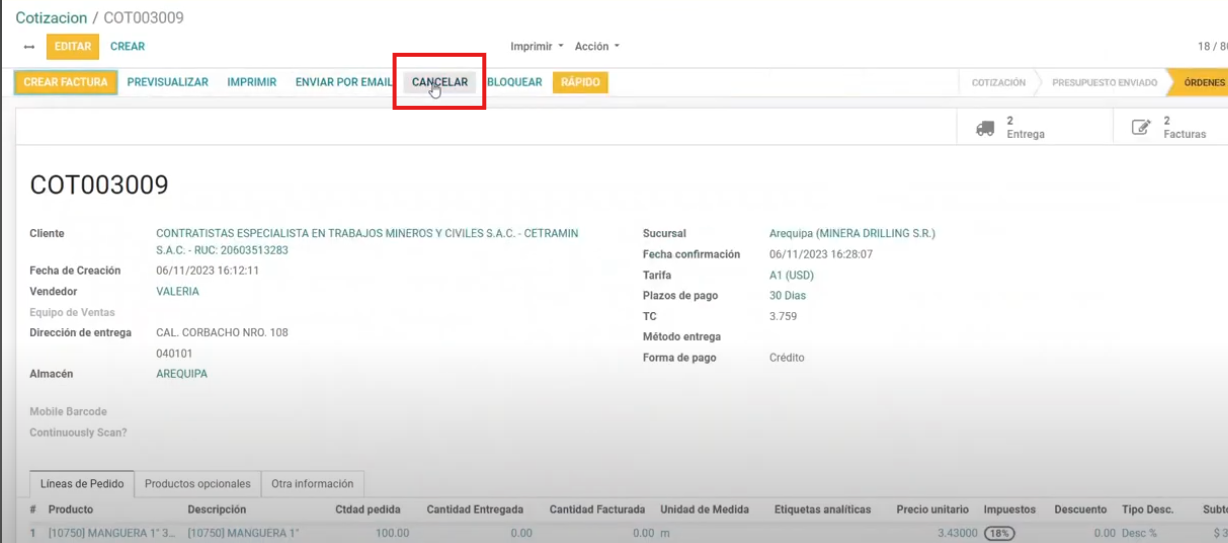Click the double-arrow icon beside Editar

(29, 47)
